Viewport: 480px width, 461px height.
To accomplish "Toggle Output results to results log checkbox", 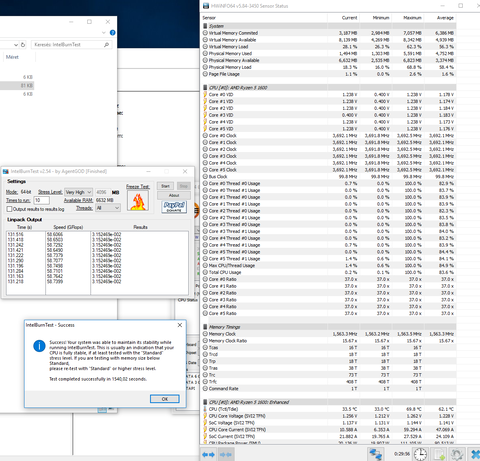I will coord(9,209).
